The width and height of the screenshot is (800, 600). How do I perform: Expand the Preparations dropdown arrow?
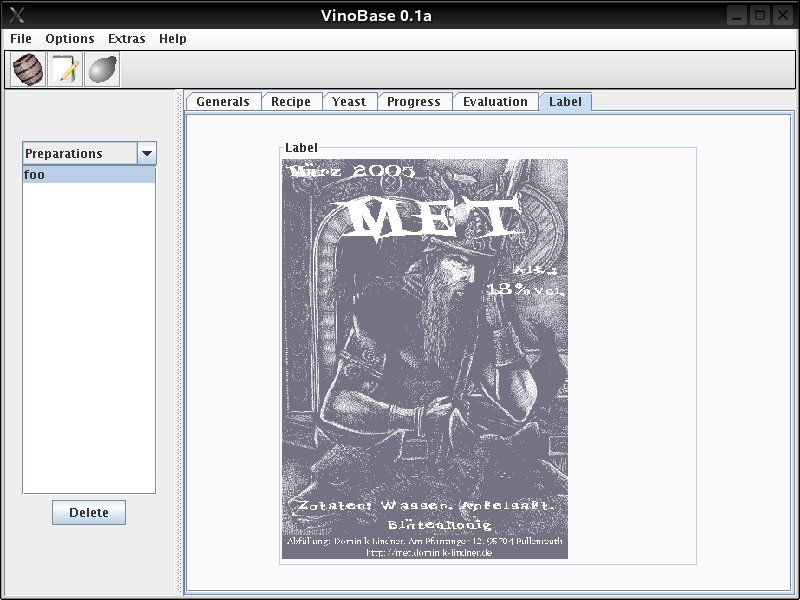[146, 154]
